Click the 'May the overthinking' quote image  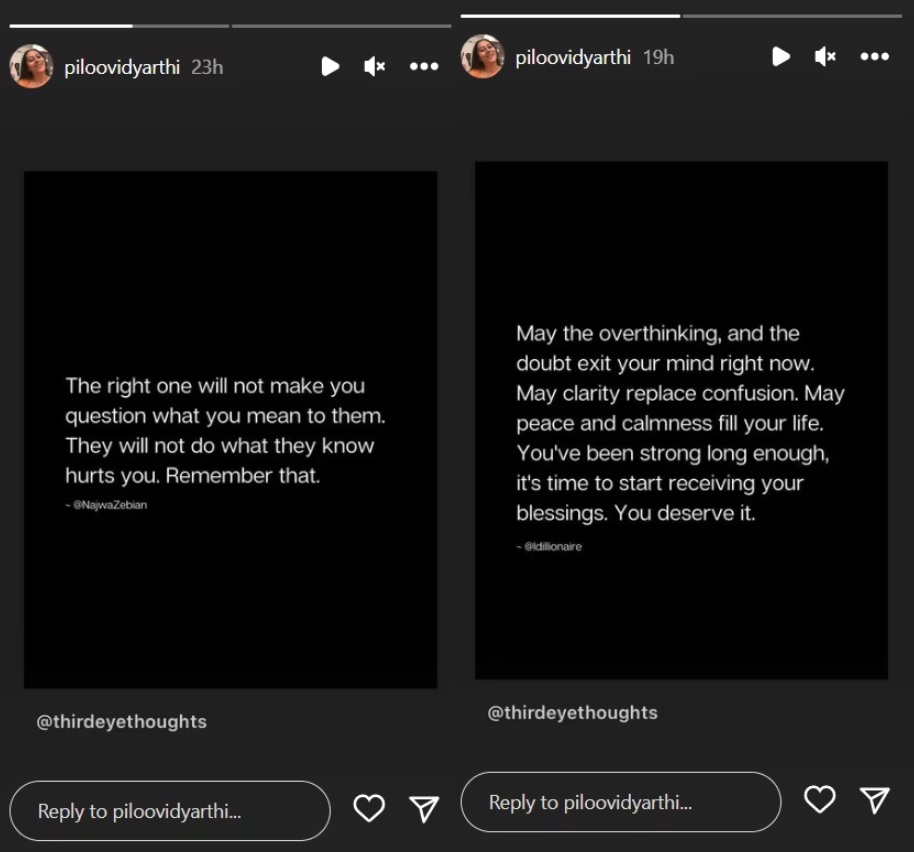coord(681,420)
